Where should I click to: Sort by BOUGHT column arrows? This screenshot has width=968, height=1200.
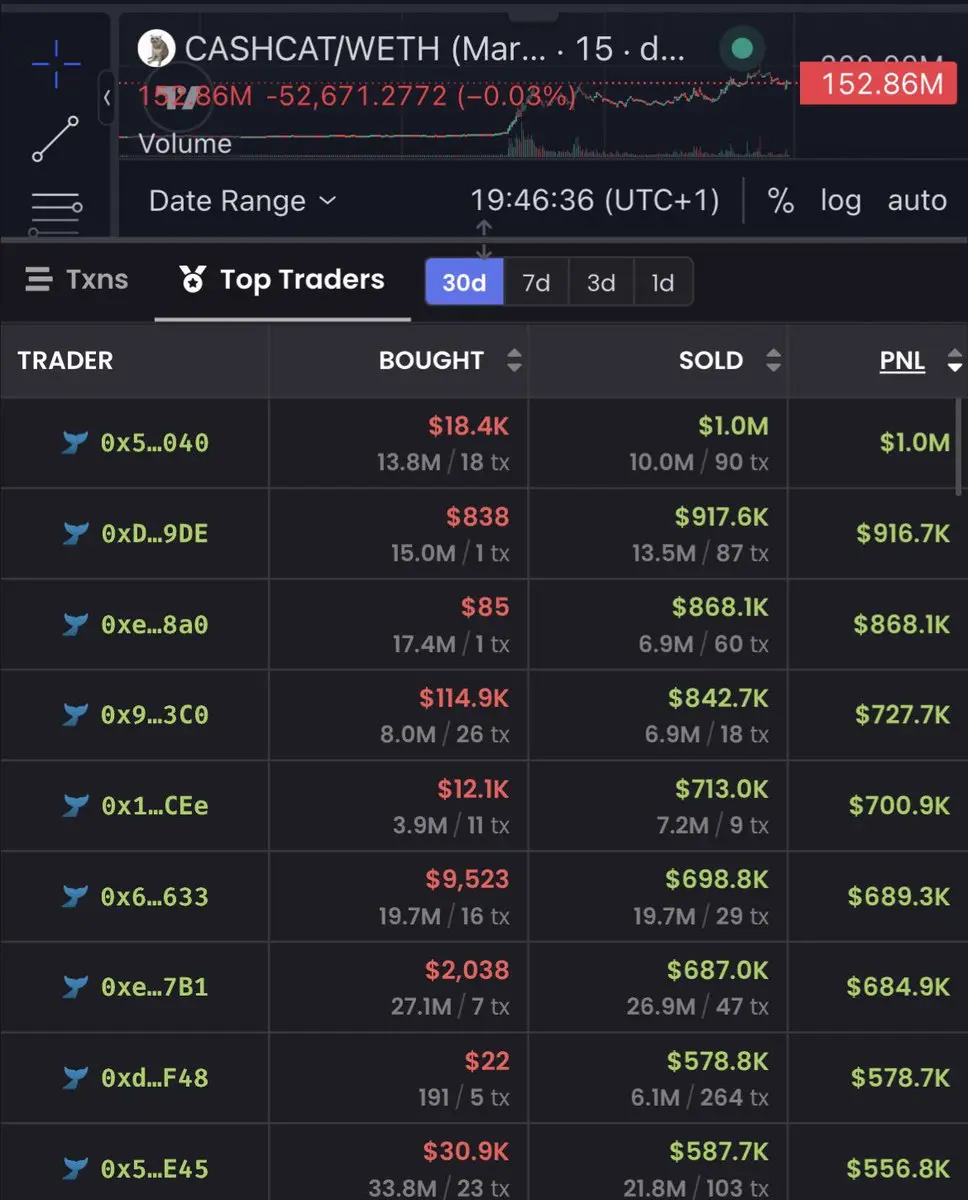(514, 361)
